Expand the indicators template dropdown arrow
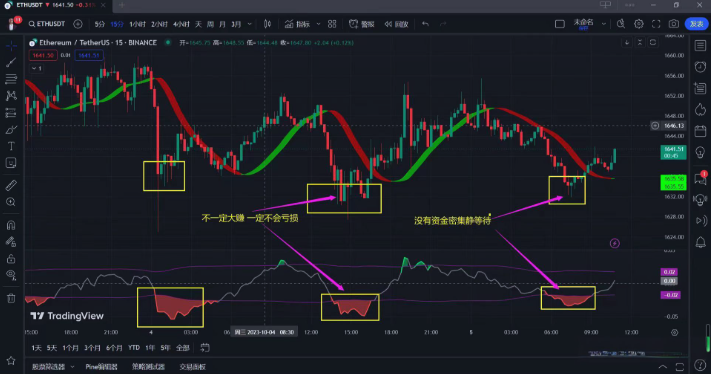 pos(318,24)
